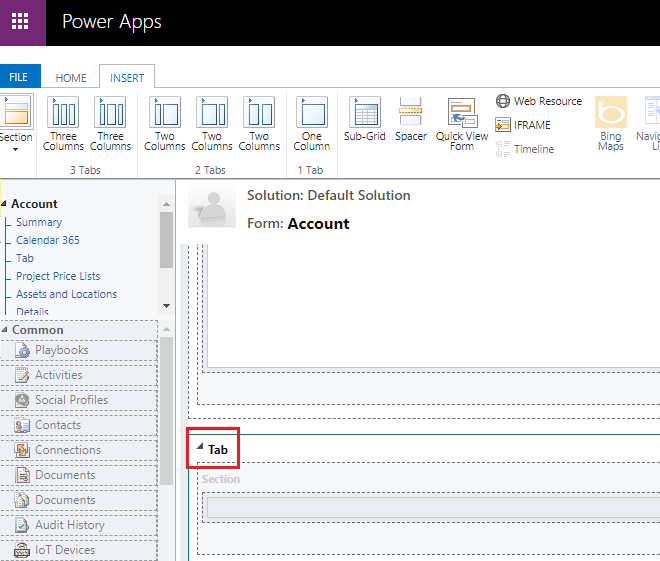This screenshot has width=660, height=561.
Task: Collapse the Account tree node
Action: point(4,204)
